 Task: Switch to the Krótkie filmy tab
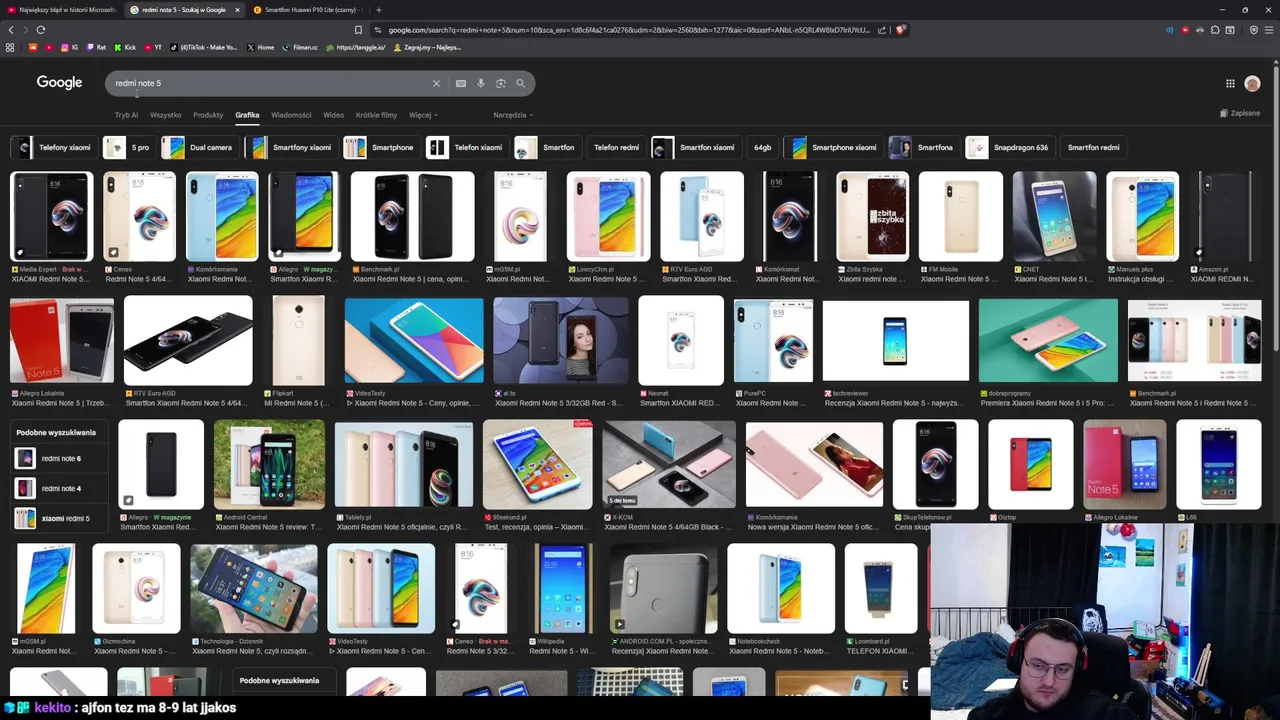pyautogui.click(x=376, y=115)
